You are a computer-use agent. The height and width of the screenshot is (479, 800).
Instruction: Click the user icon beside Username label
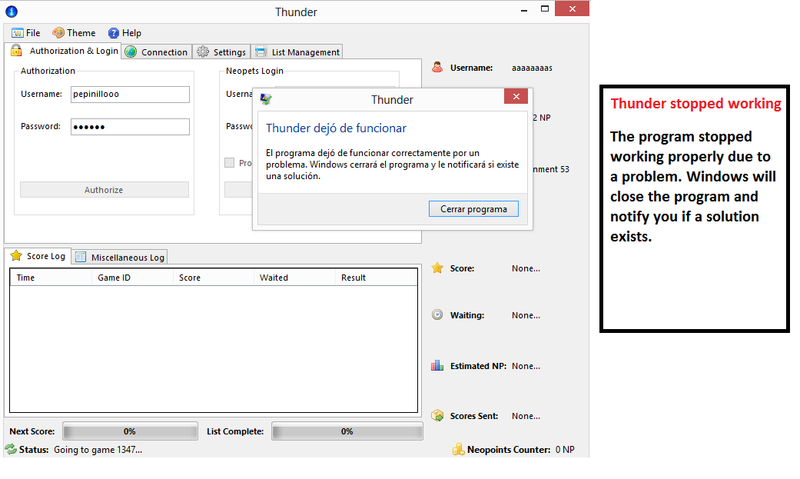(437, 68)
